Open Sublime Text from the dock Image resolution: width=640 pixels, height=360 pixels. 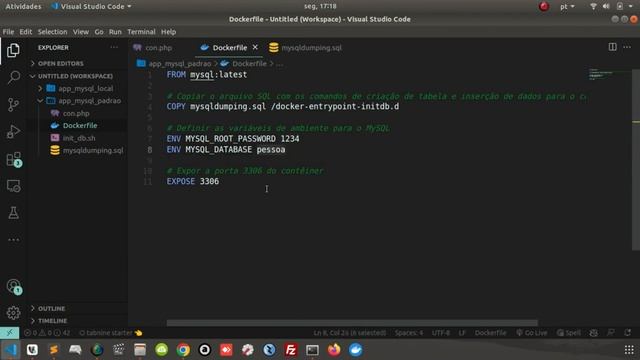click(53, 350)
